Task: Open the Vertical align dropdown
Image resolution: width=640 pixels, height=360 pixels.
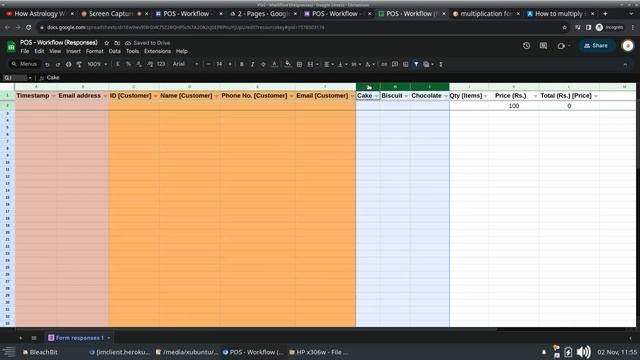Action: pos(342,64)
